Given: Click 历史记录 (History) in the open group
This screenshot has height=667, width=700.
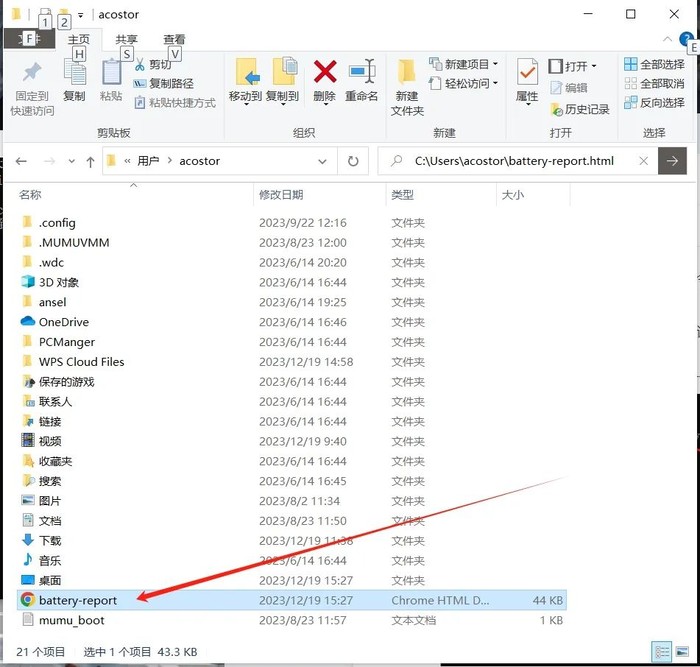Looking at the screenshot, I should coord(579,109).
